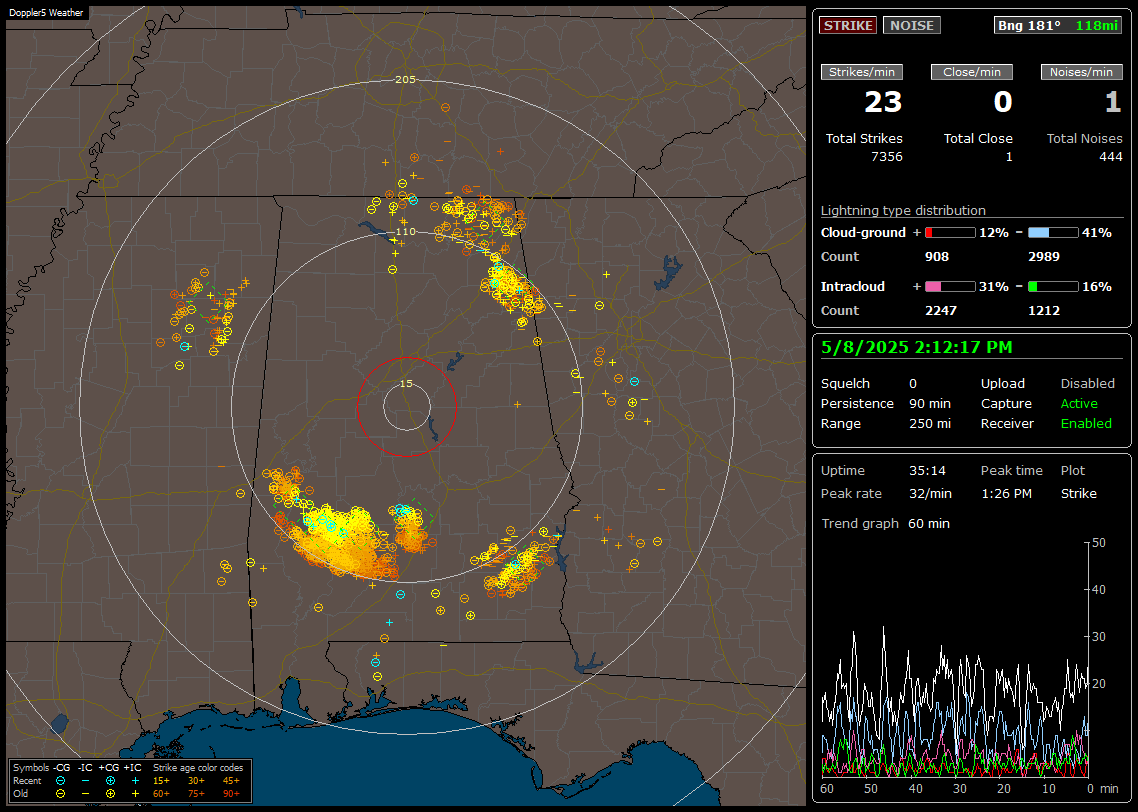Click the 75+ strike age color code
The image size is (1138, 812).
tap(196, 794)
